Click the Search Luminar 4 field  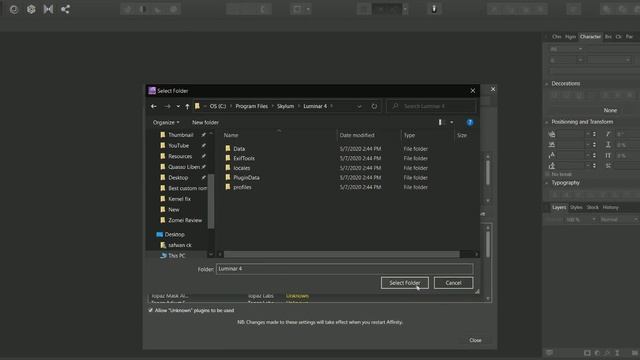(x=431, y=106)
